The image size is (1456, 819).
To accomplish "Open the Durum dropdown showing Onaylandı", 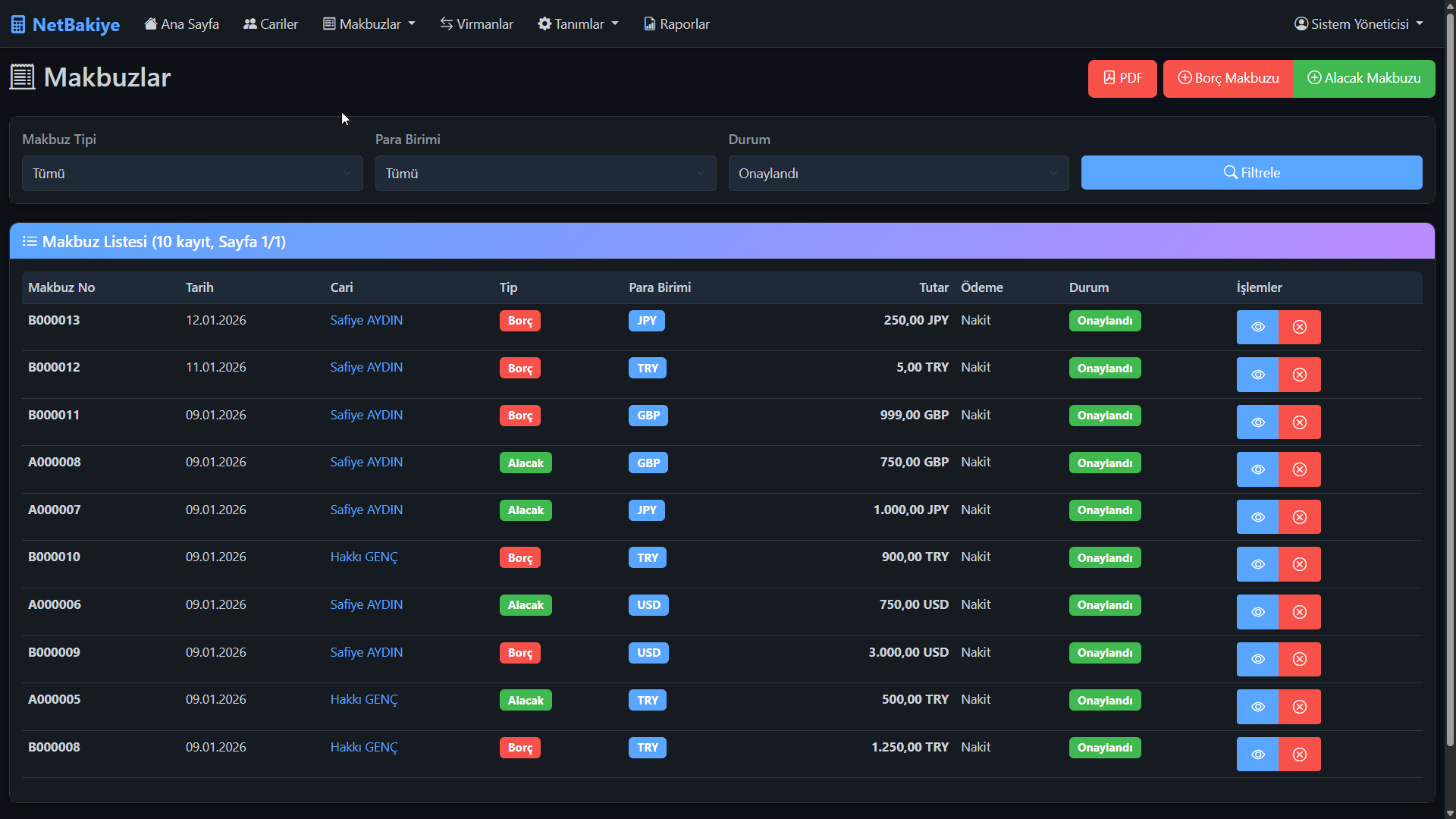I will (898, 174).
